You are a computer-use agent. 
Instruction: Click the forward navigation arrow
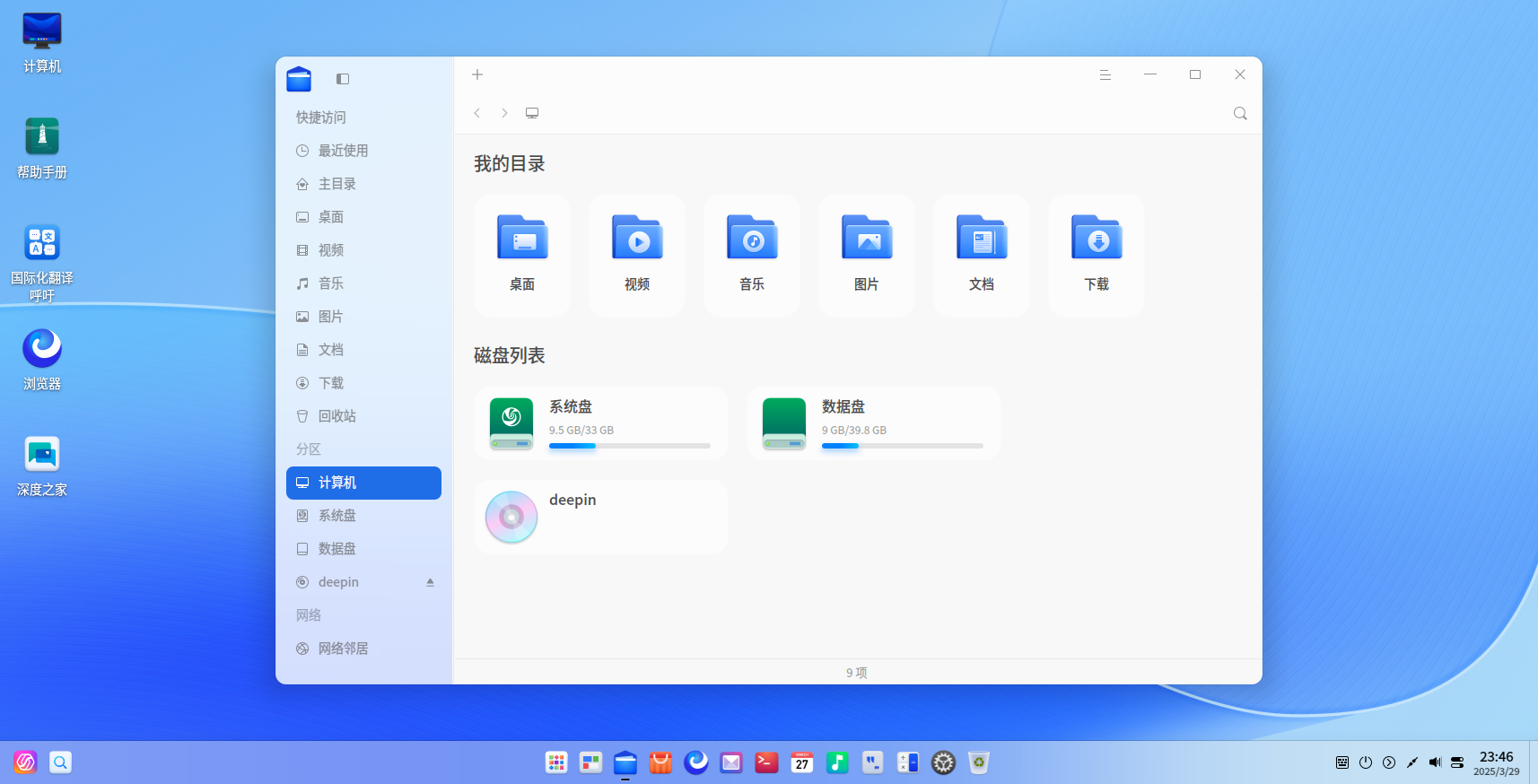pos(504,113)
